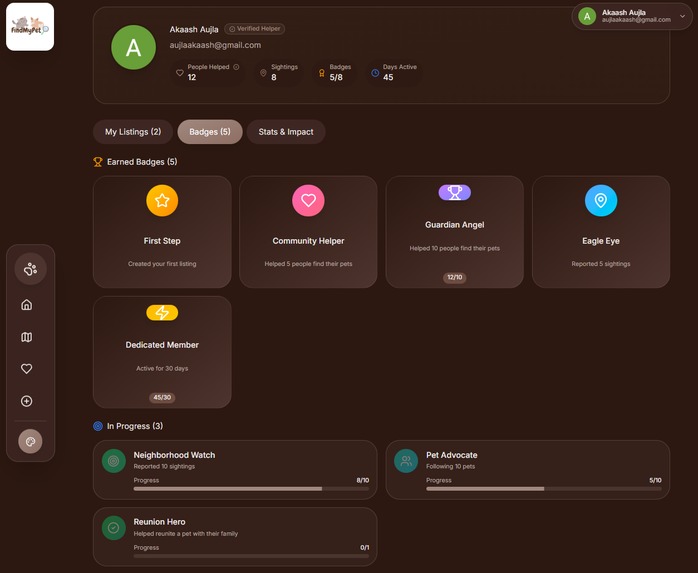
Task: Open favorites heart icon in sidebar
Action: 27,369
